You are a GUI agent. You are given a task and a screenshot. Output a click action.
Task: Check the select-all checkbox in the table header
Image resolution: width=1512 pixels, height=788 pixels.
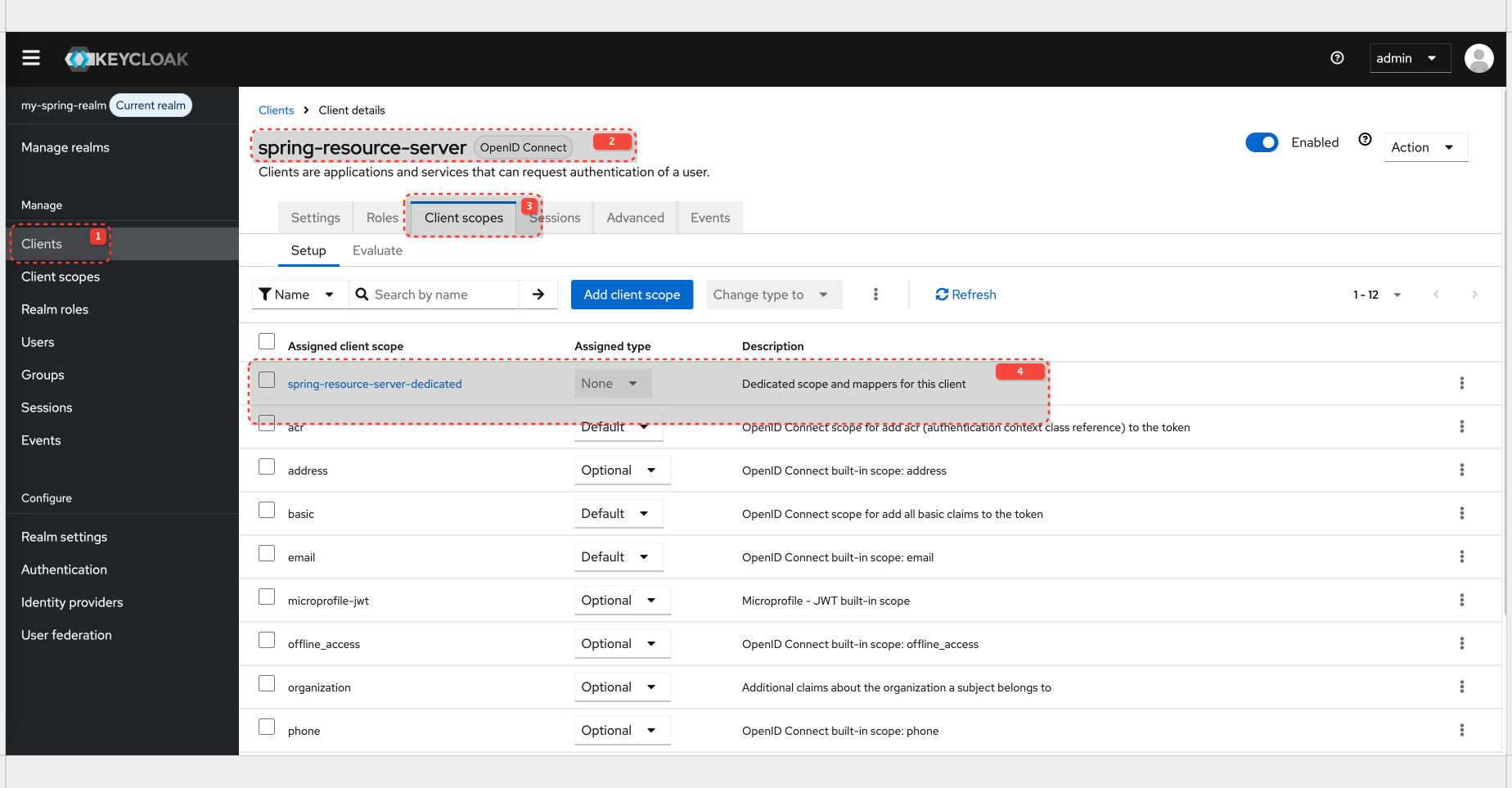pyautogui.click(x=267, y=341)
